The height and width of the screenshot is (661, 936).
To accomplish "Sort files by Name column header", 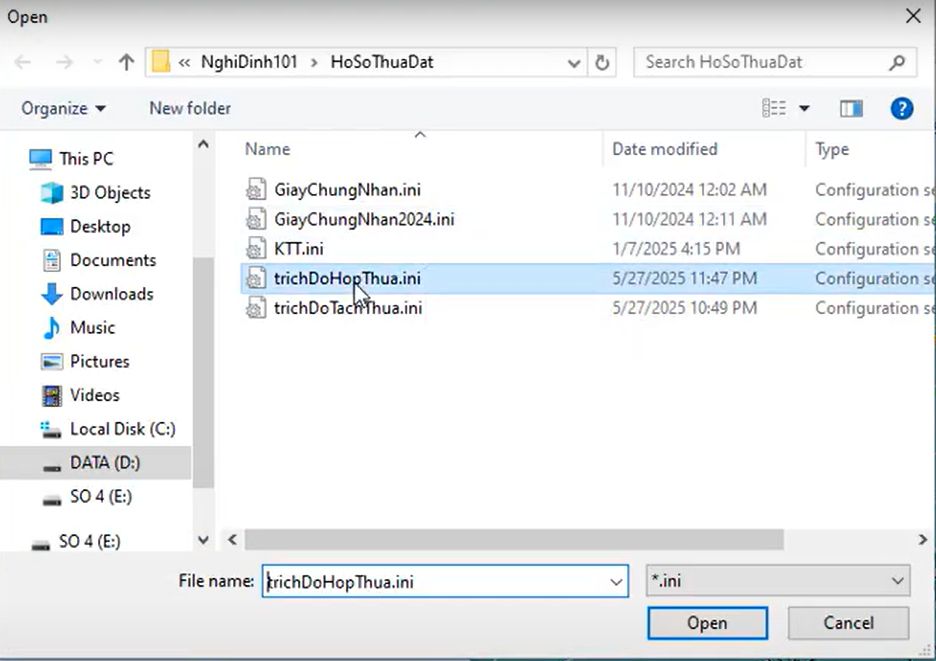I will [x=268, y=149].
